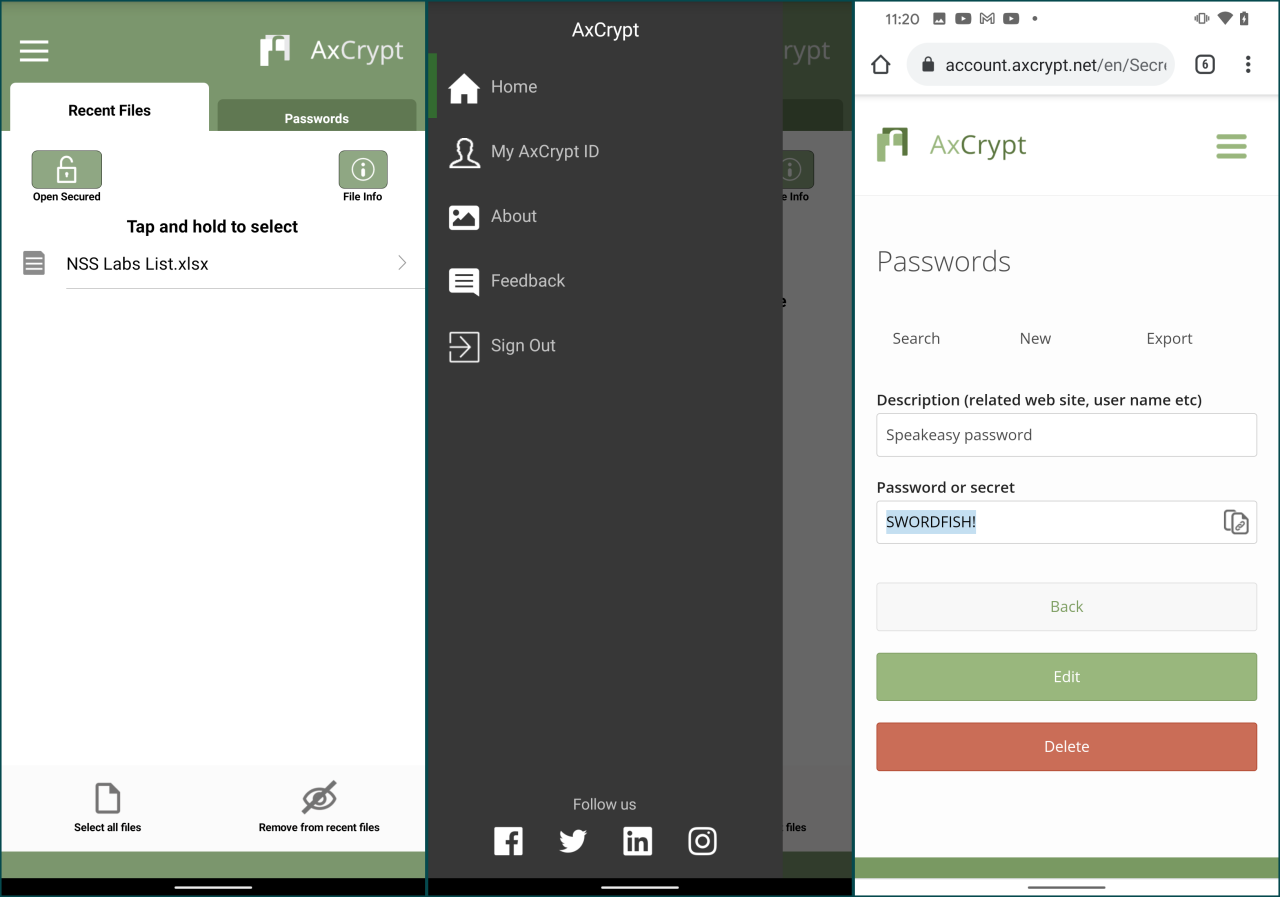Tap the browser home icon
This screenshot has height=897, width=1280.
tap(880, 65)
